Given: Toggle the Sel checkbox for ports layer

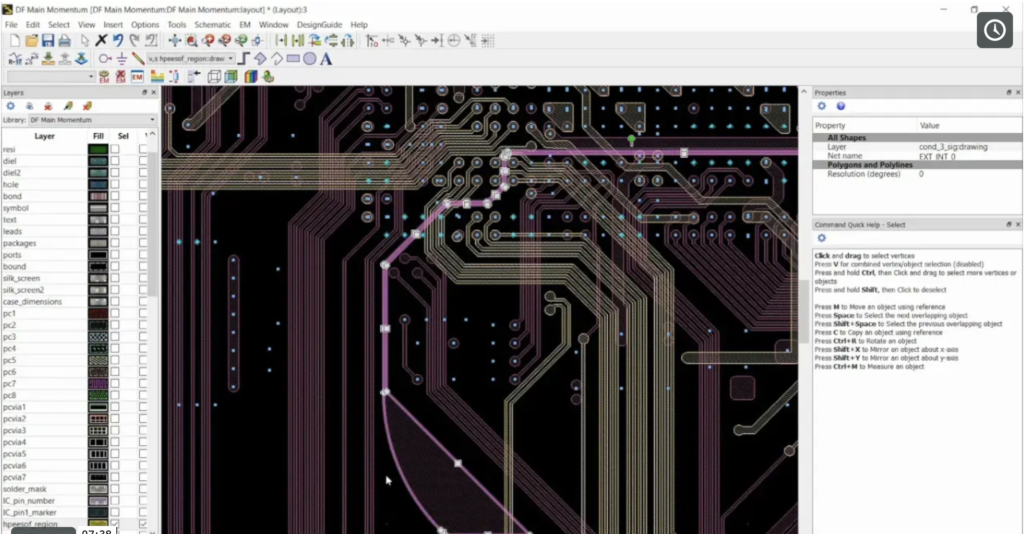Looking at the screenshot, I should pos(115,254).
